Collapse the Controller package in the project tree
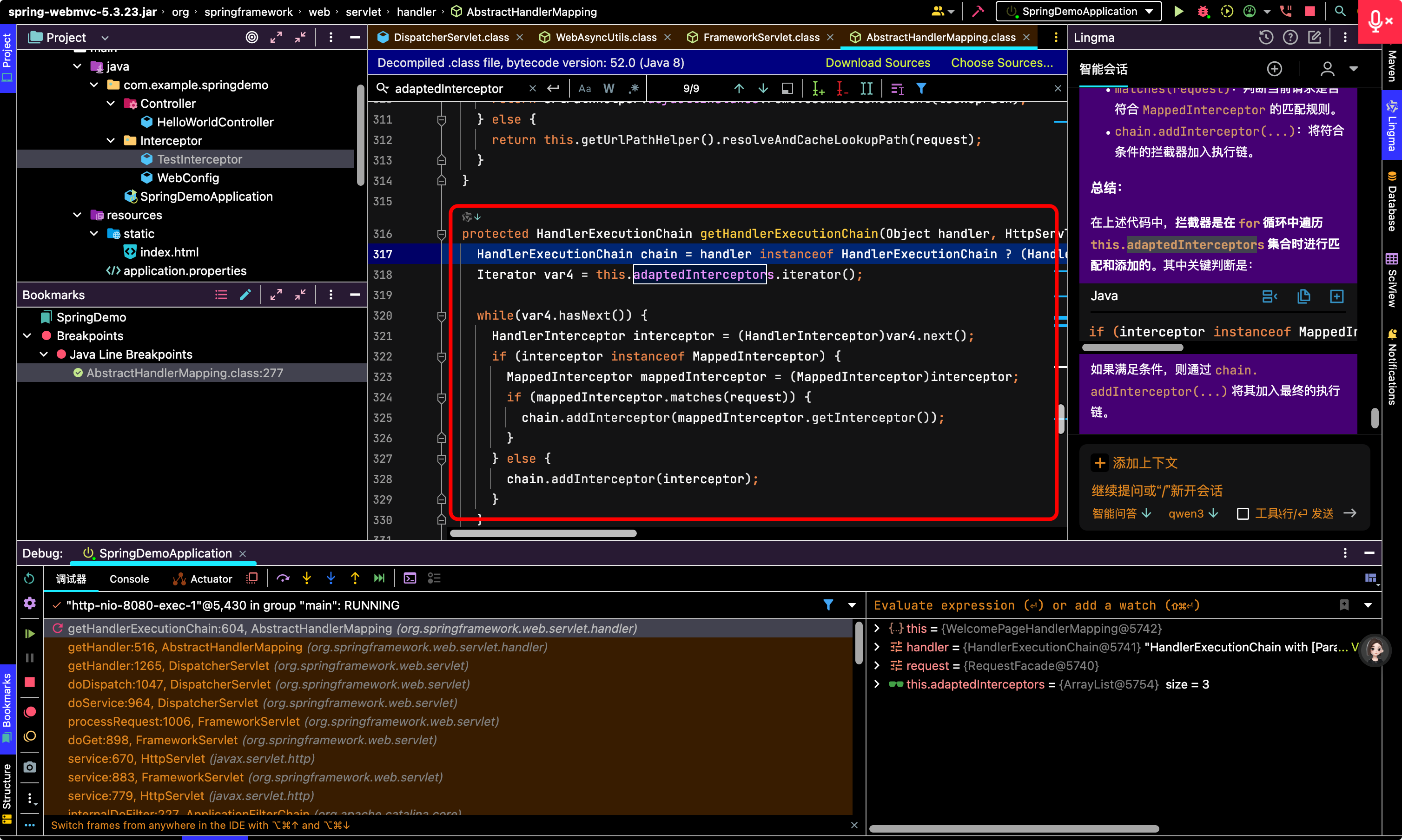The width and height of the screenshot is (1402, 840). 111,104
